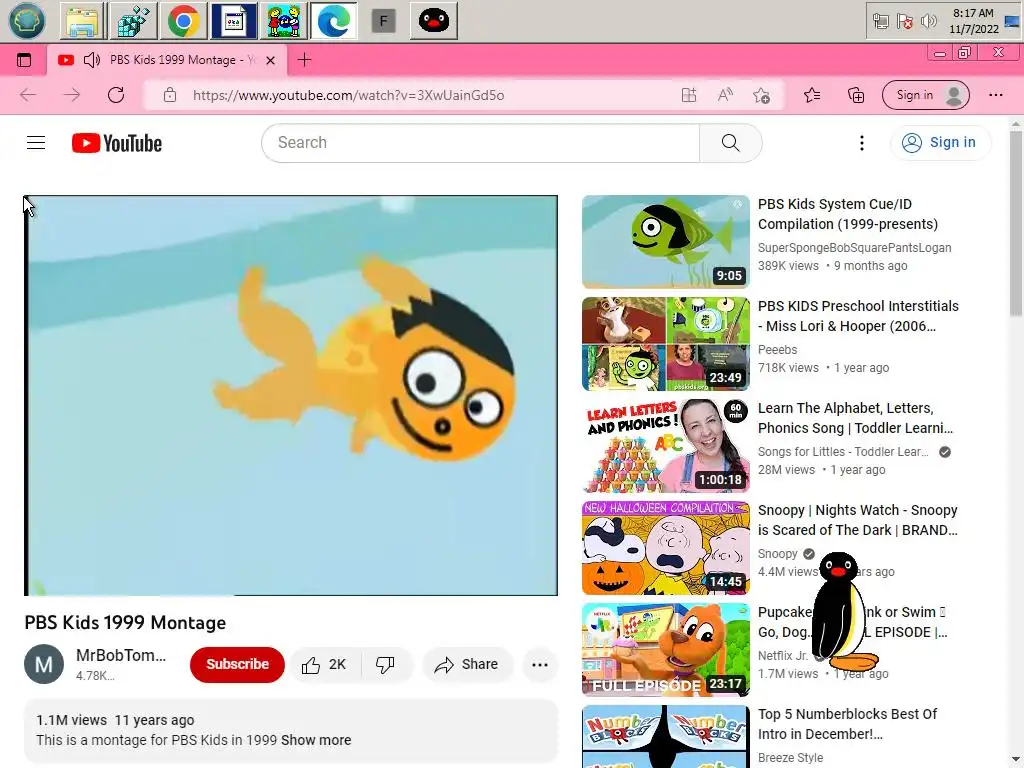Open the green cubes taskbar icon
This screenshot has width=1024, height=768.
click(x=133, y=21)
